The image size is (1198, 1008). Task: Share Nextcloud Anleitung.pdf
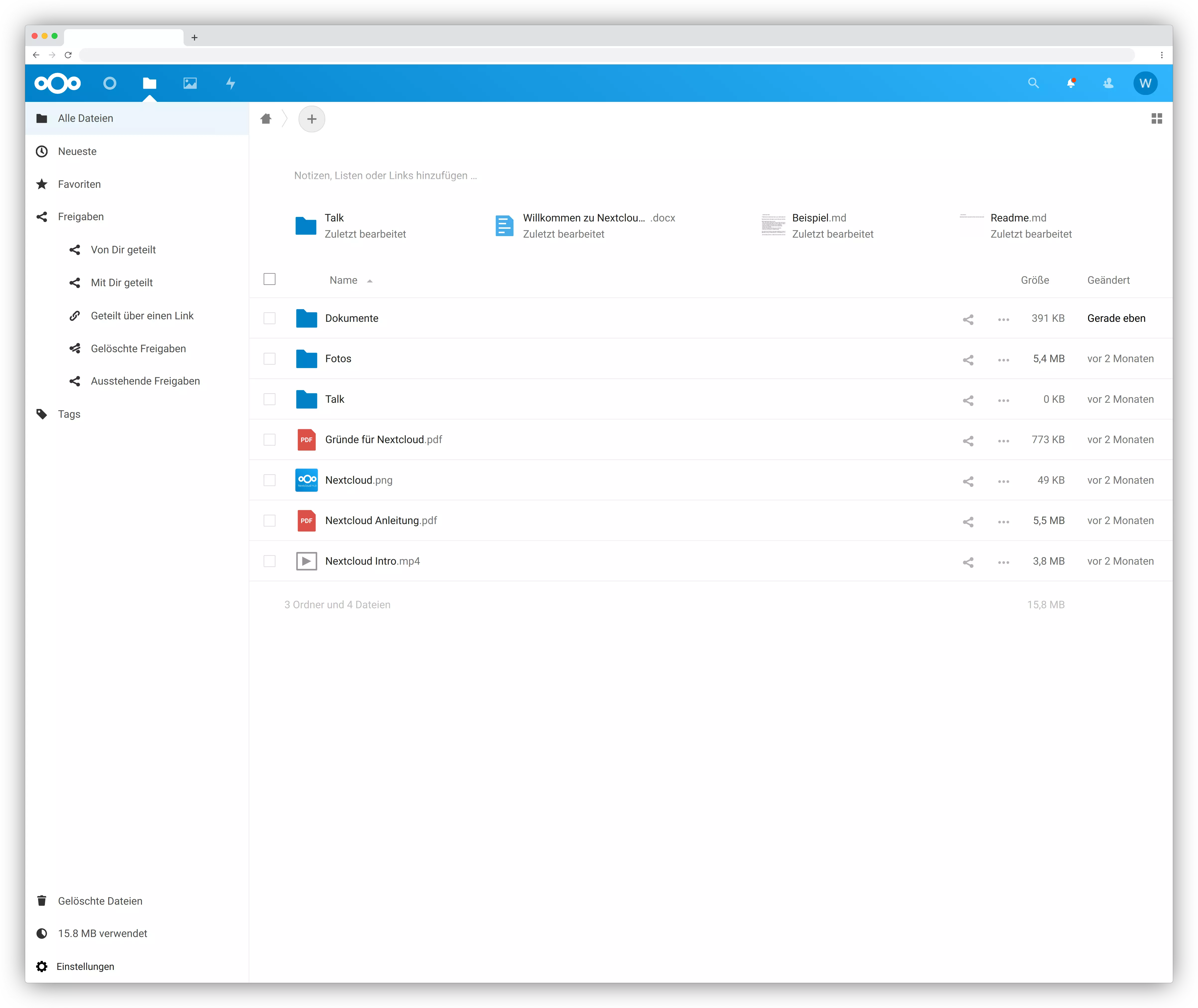click(x=968, y=522)
